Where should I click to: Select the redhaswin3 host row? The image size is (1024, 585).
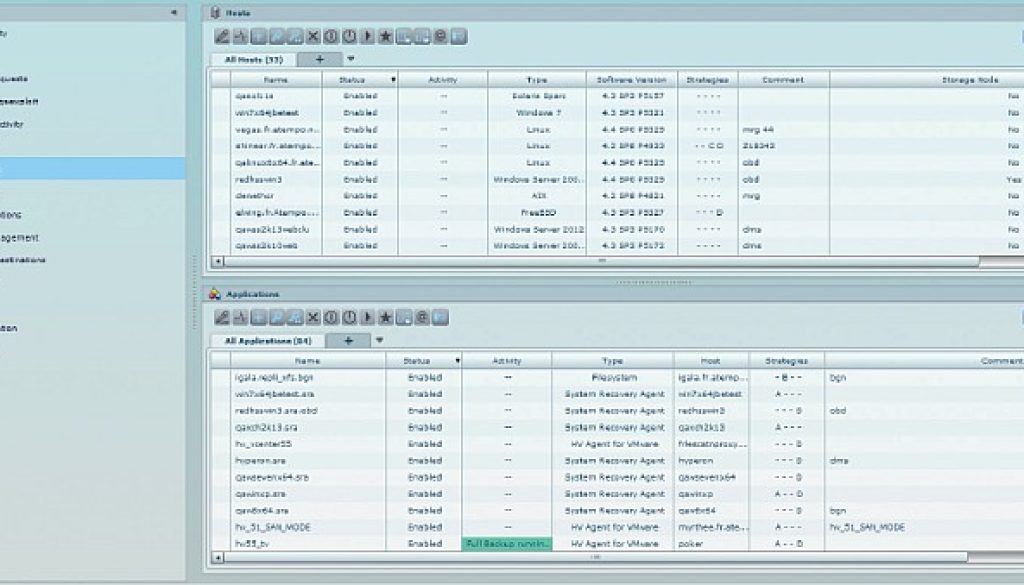tap(266, 179)
